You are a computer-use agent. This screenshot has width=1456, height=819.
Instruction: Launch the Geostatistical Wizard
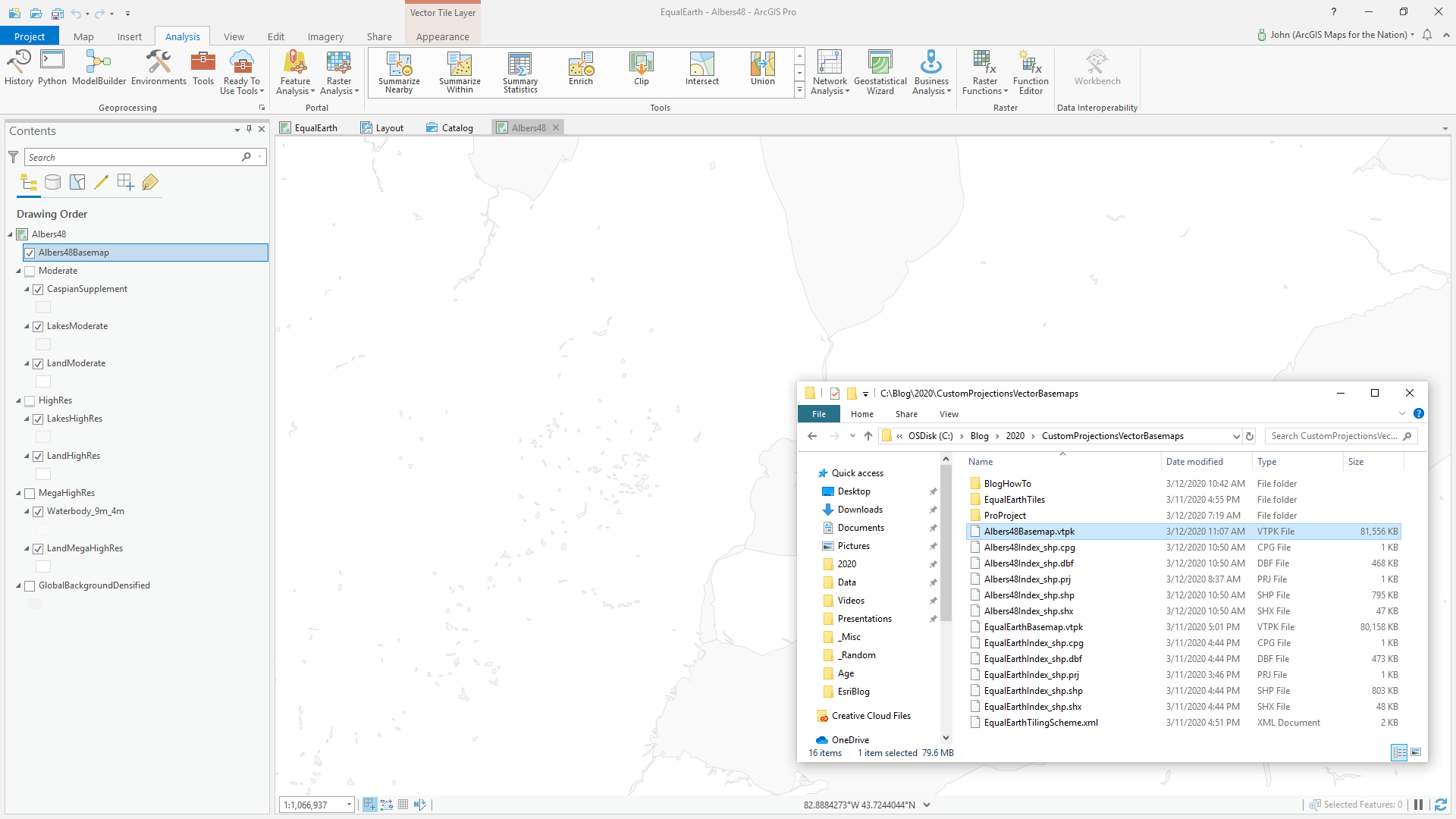(x=880, y=73)
